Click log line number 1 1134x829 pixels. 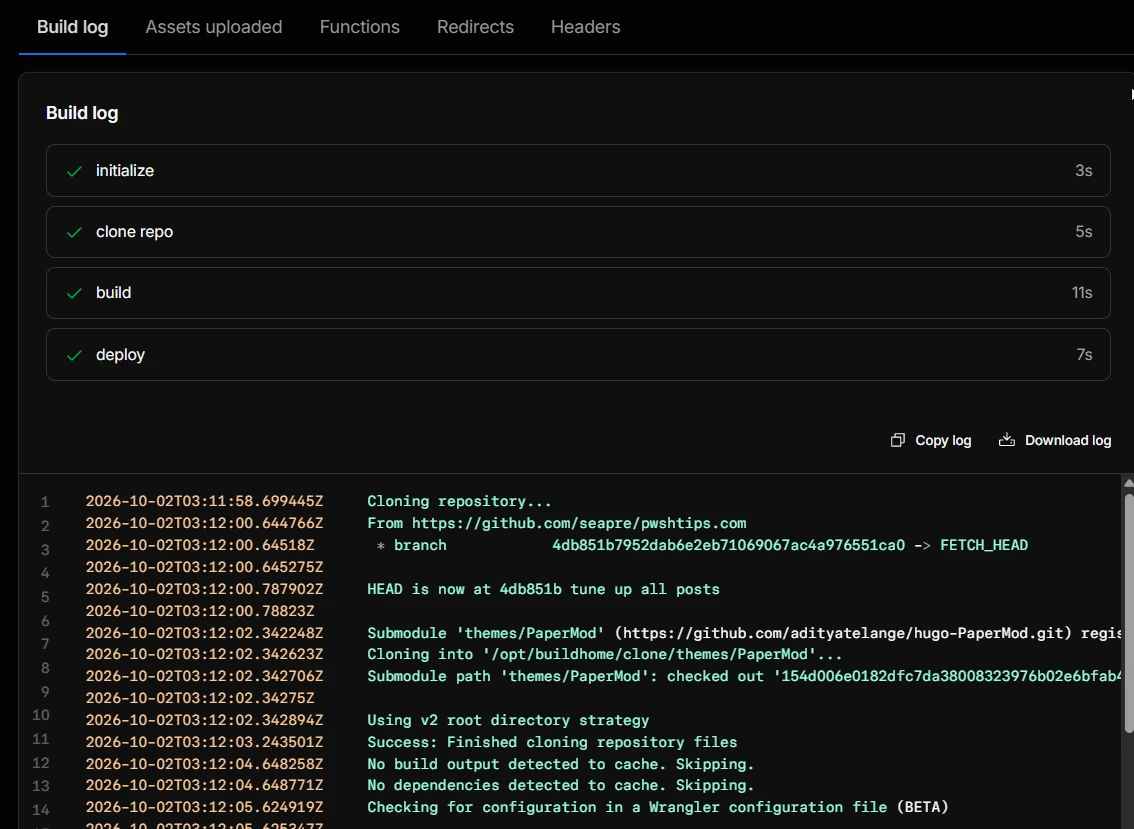click(45, 502)
